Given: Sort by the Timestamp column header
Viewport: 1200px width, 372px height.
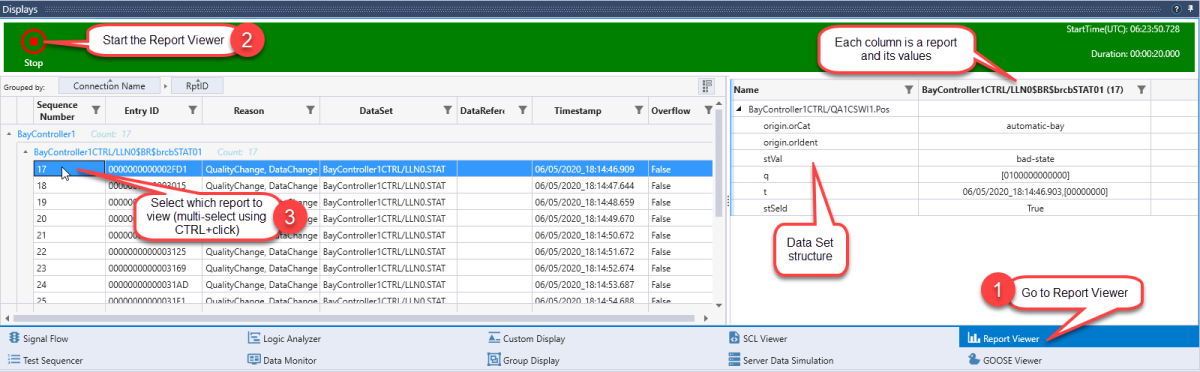Looking at the screenshot, I should 577,110.
